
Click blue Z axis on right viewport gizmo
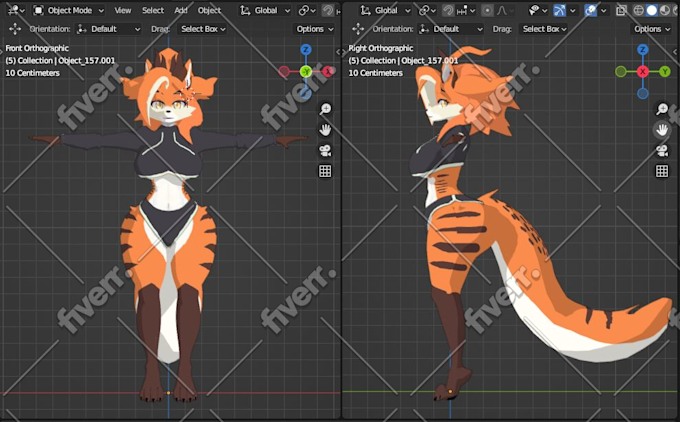click(643, 49)
